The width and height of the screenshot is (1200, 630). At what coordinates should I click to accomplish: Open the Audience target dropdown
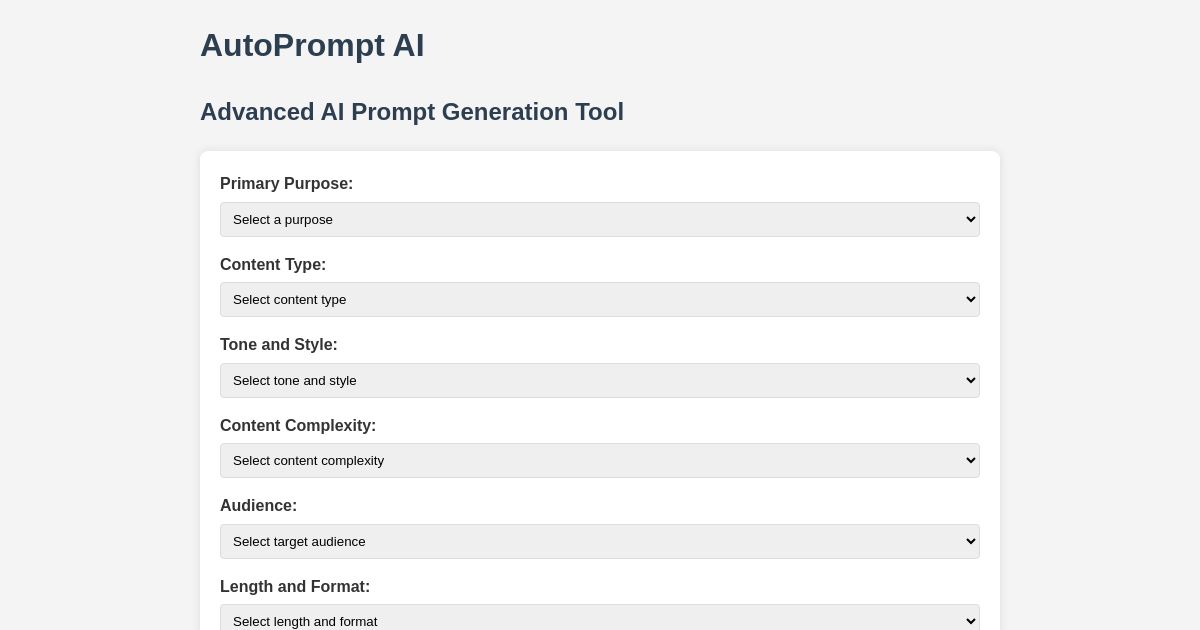[x=599, y=541]
